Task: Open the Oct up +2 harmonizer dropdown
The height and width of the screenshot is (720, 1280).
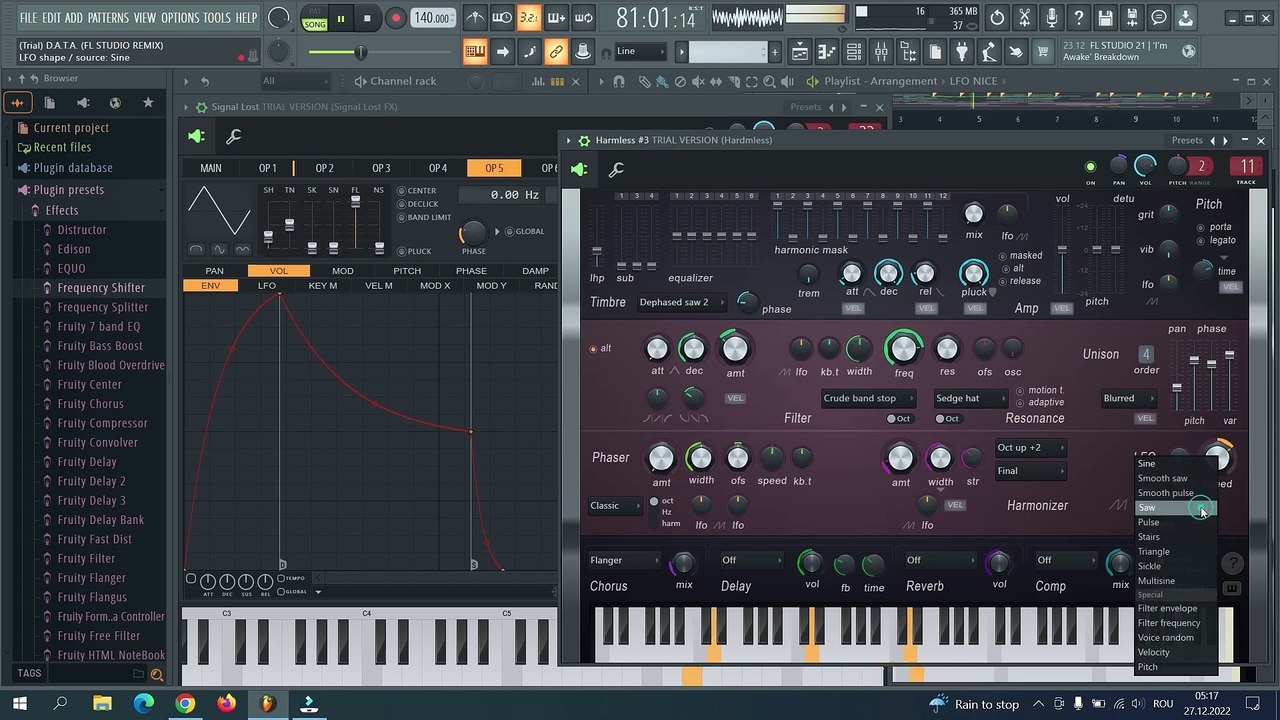Action: [x=1029, y=448]
